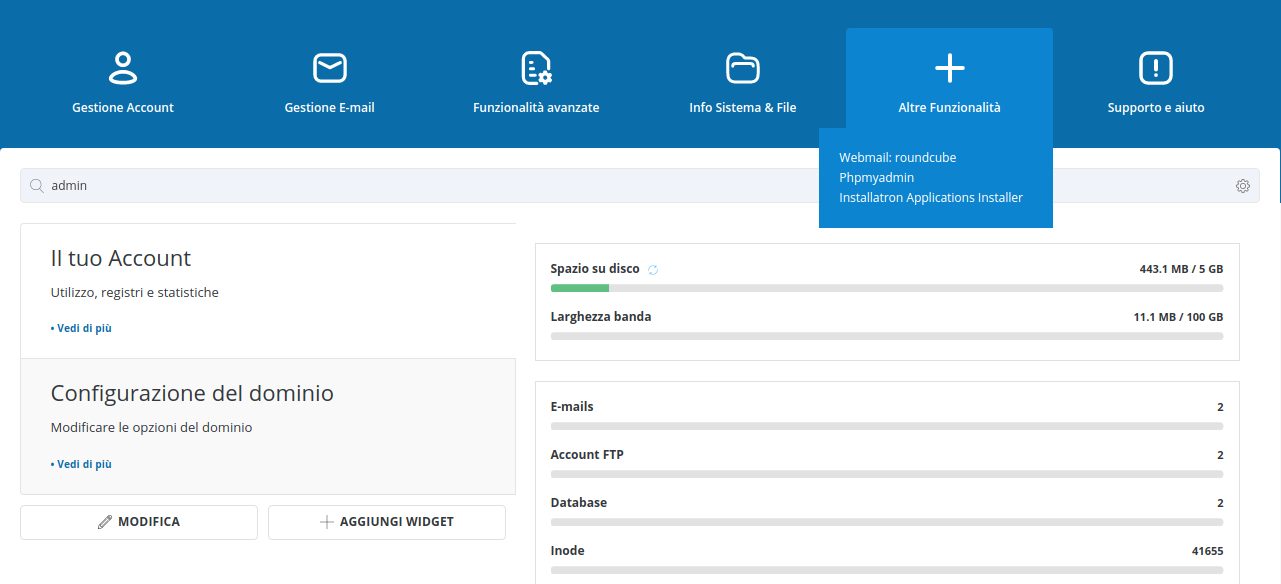Select Webmail: roundcube from dropdown
Viewport: 1281px width, 584px height.
(898, 157)
